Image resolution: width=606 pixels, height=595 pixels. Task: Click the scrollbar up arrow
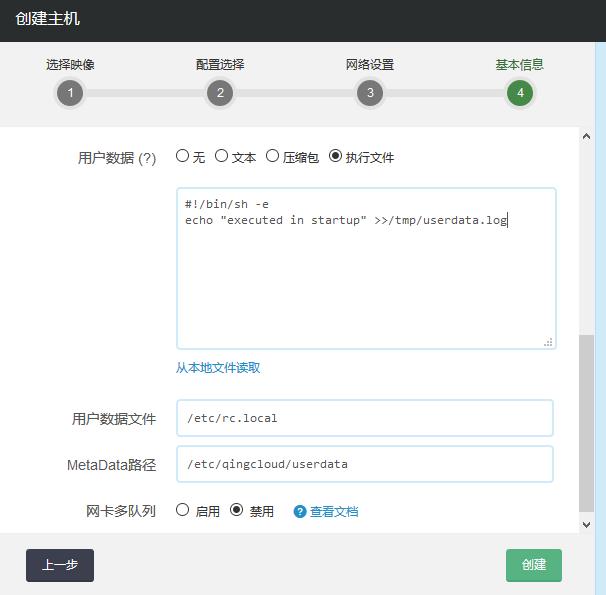pos(587,136)
